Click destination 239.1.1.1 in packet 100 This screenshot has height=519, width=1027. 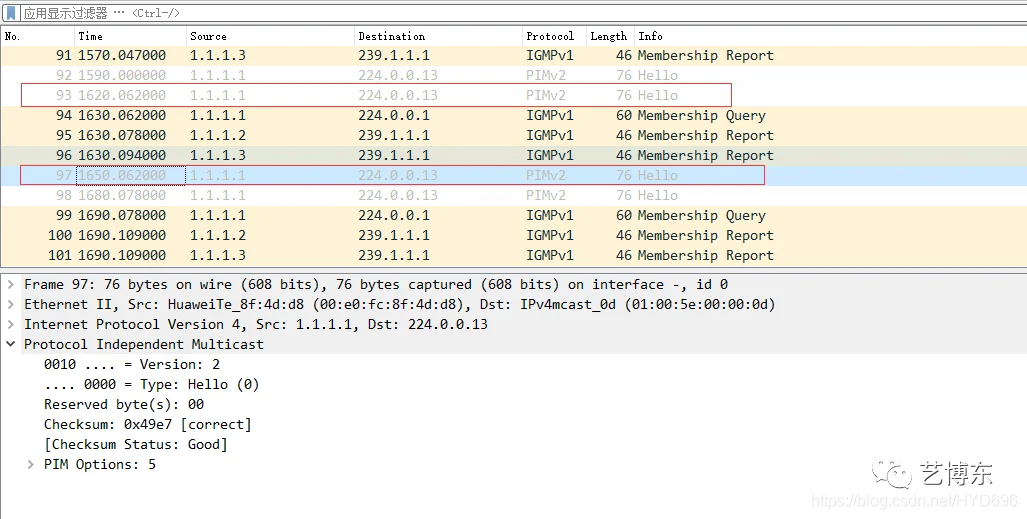pos(394,235)
